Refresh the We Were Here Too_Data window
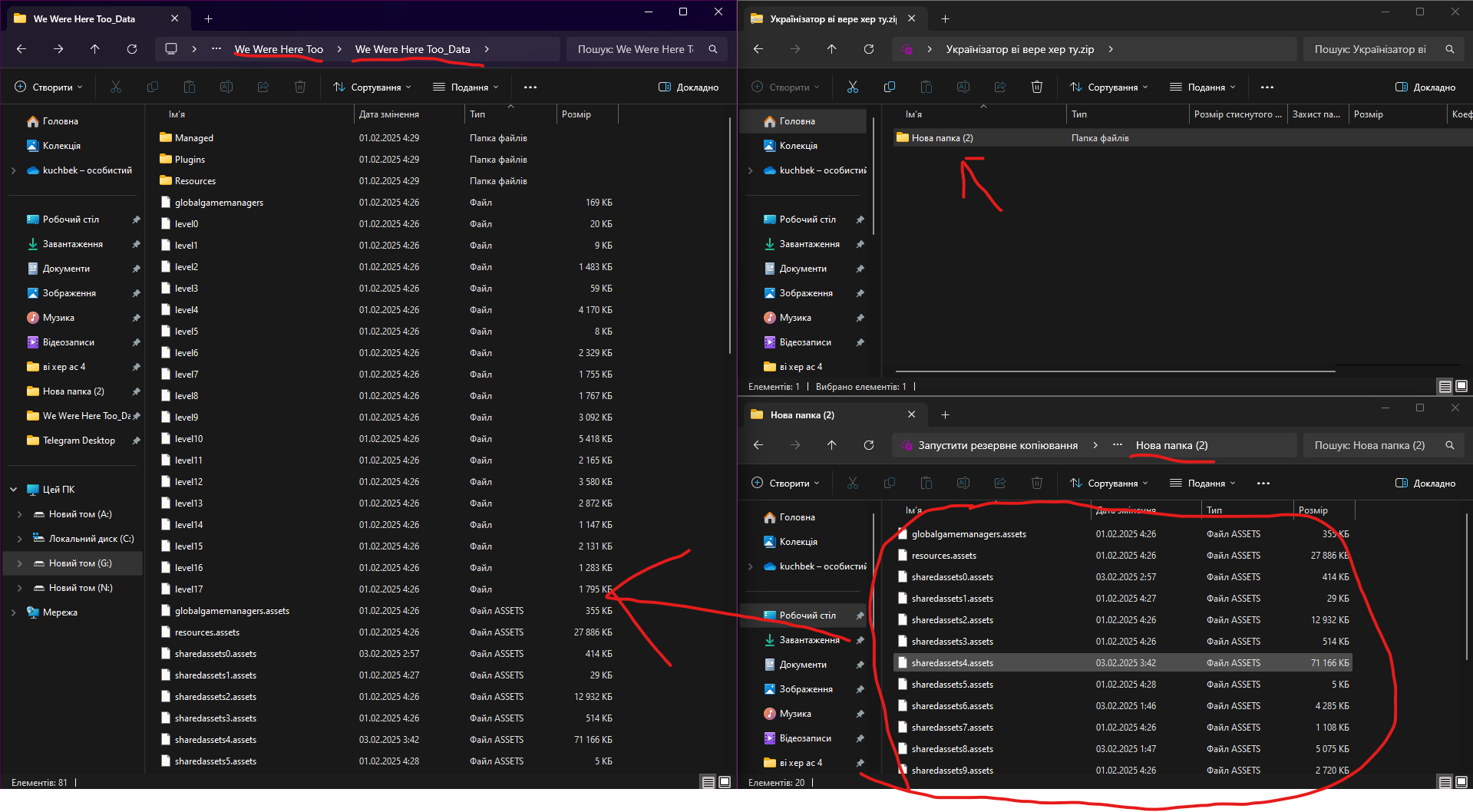The image size is (1473, 812). click(132, 49)
